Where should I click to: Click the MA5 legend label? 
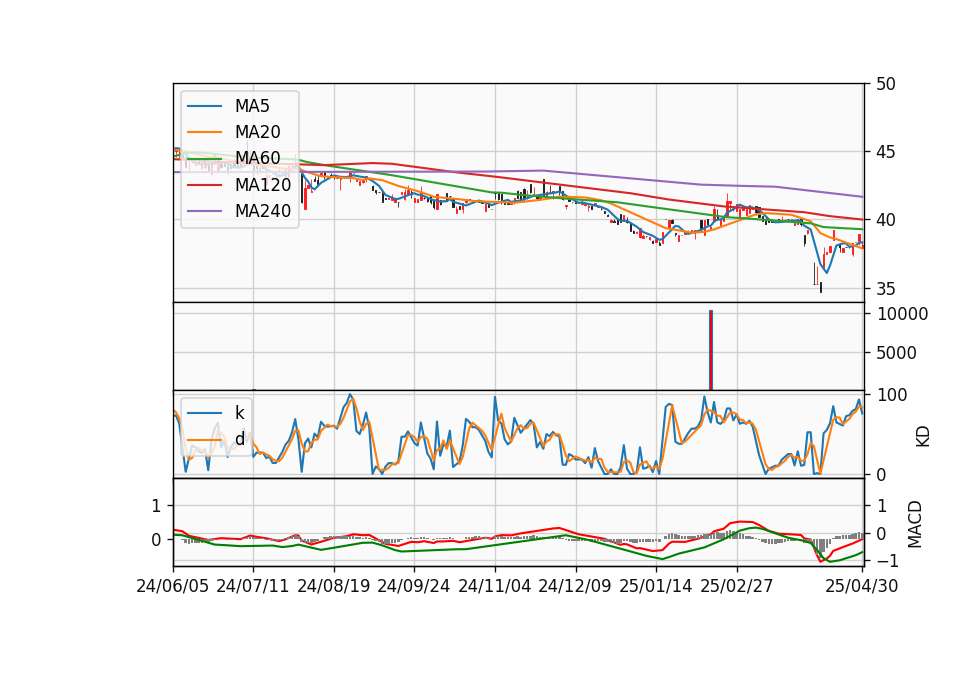click(x=252, y=106)
